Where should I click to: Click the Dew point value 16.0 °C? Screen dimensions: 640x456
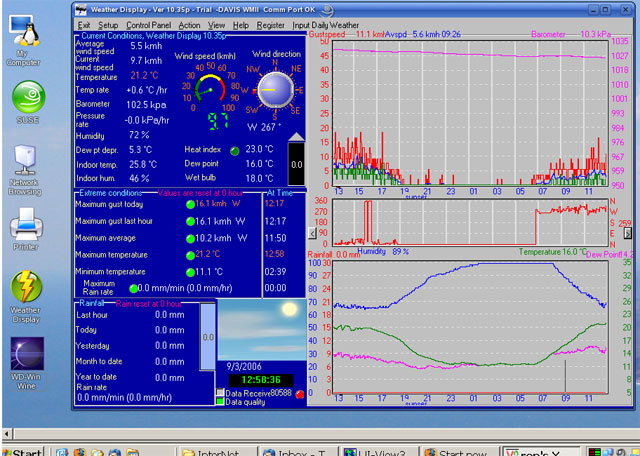tap(259, 164)
